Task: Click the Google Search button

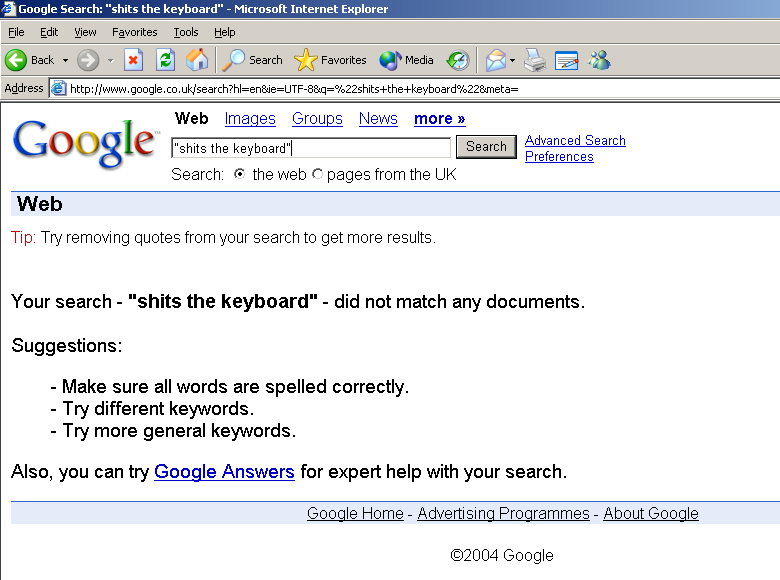Action: tap(486, 147)
